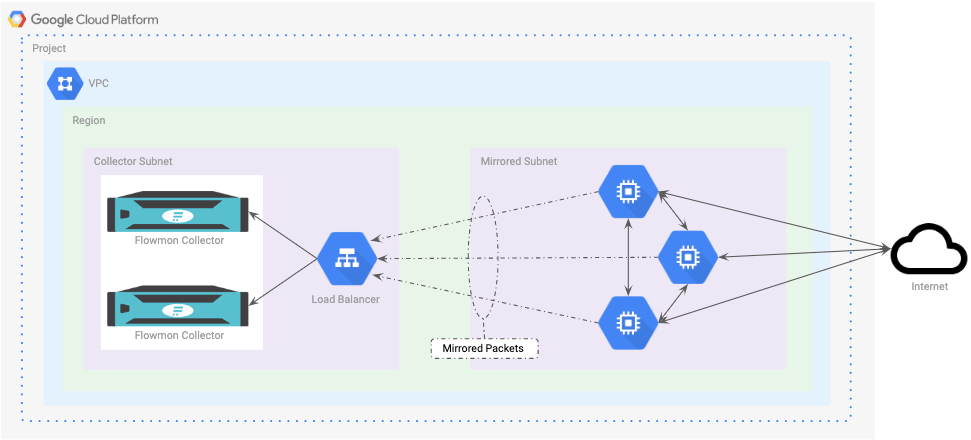
Task: Click the Google Cloud Platform logo icon
Action: click(17, 20)
